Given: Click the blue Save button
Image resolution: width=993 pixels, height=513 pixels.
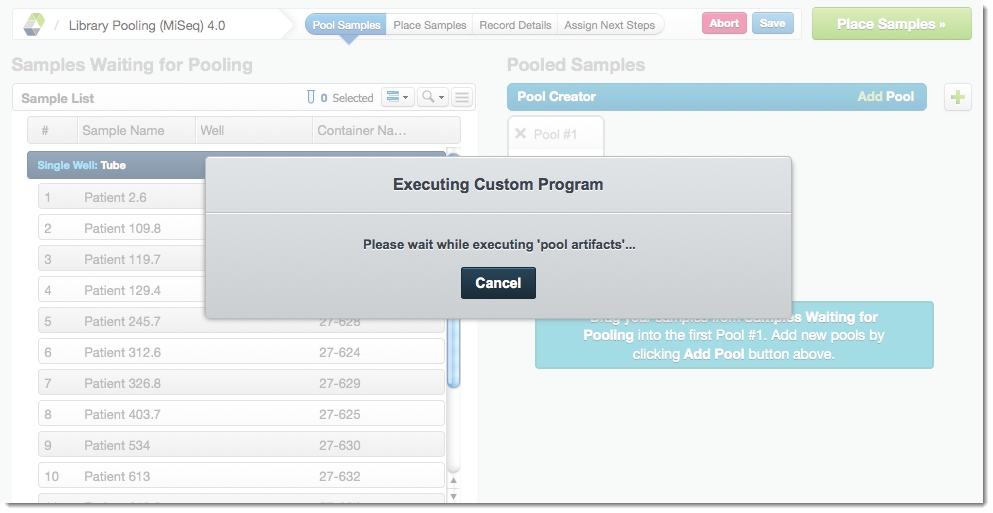Looking at the screenshot, I should [x=772, y=24].
